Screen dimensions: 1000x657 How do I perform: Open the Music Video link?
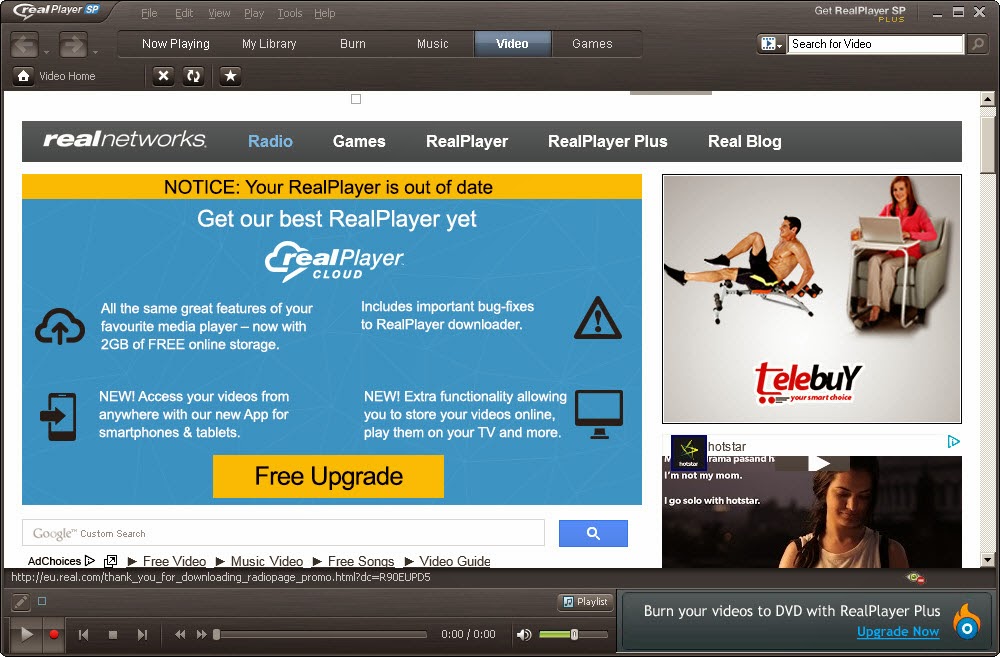pyautogui.click(x=267, y=561)
